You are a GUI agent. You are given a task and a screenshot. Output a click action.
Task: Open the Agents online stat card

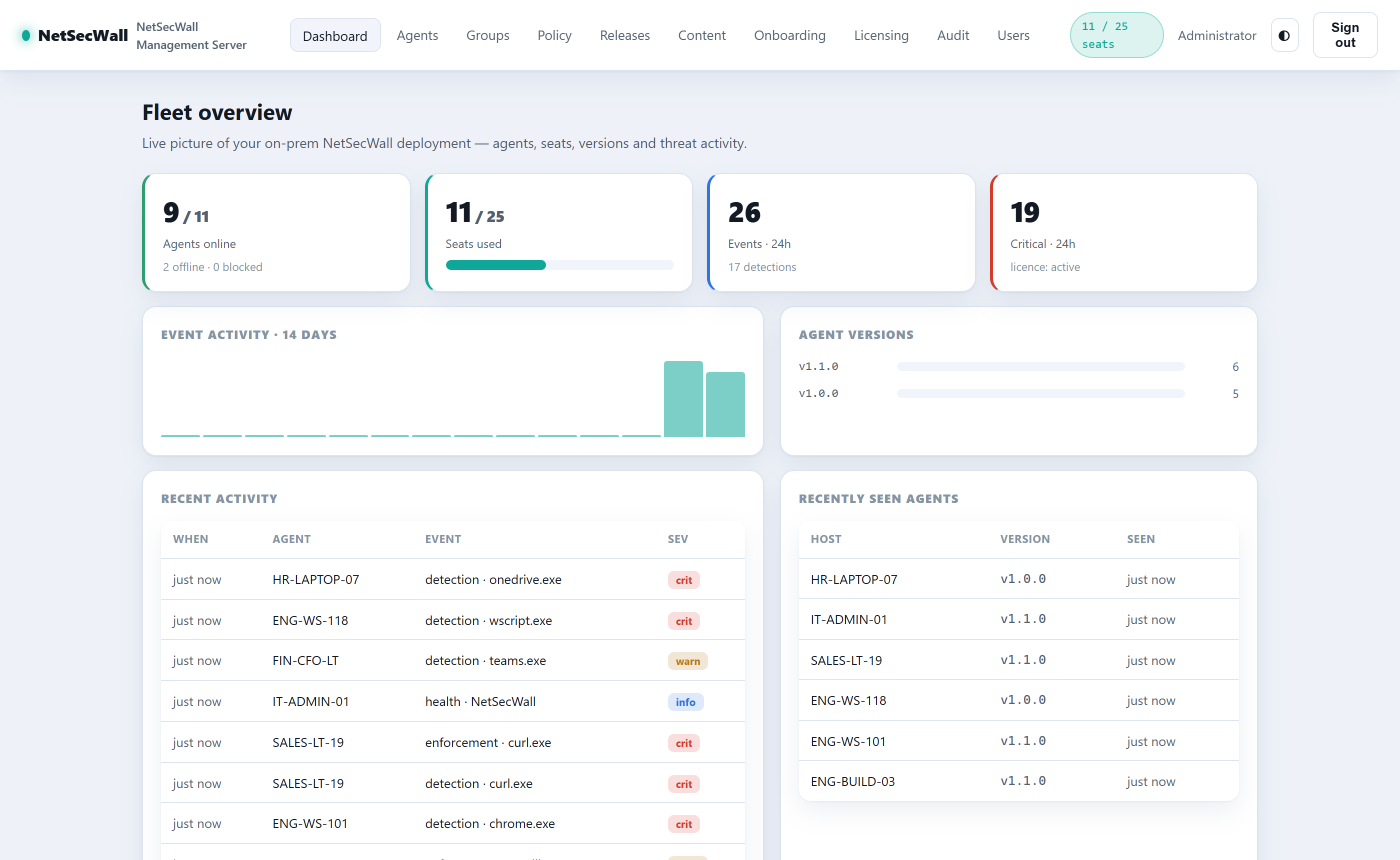click(276, 232)
